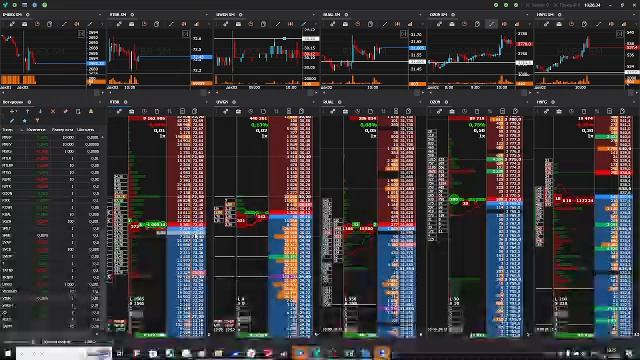The image size is (640, 360).
Task: Select the line drawing tool in the leftmost chart toolbar
Action: (64, 24)
